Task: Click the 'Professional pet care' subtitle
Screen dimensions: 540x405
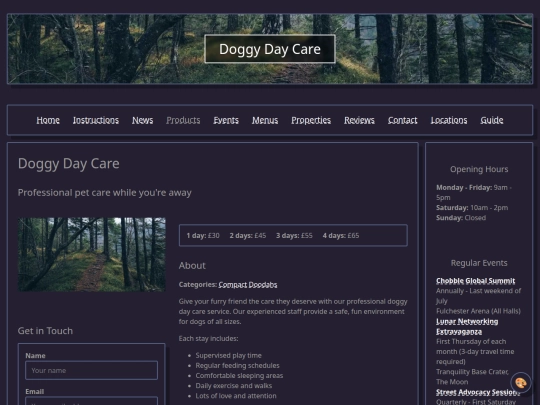Action: click(x=104, y=193)
